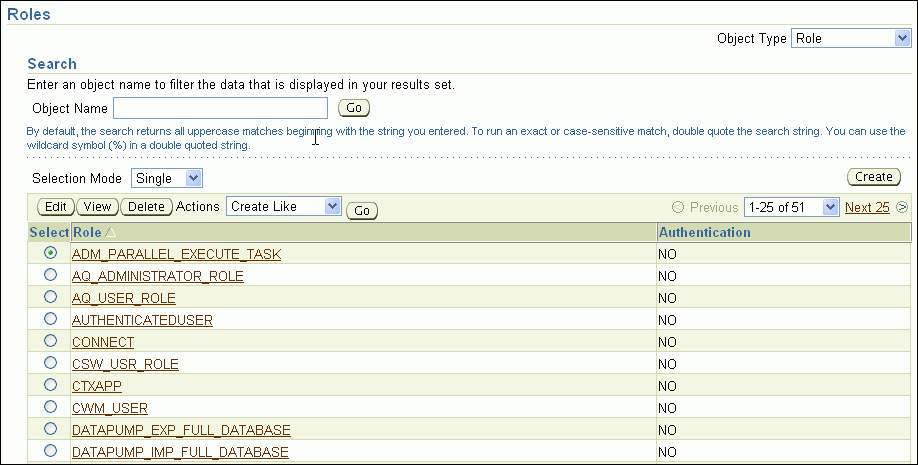The height and width of the screenshot is (465, 918).
Task: Choose the CTXAPP row radio button
Action: (50, 385)
